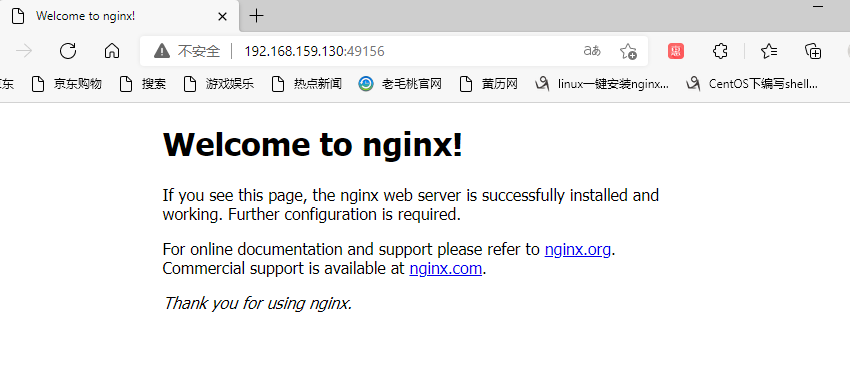850x366 pixels.
Task: Open the red shopping coupon extension
Action: (x=675, y=51)
